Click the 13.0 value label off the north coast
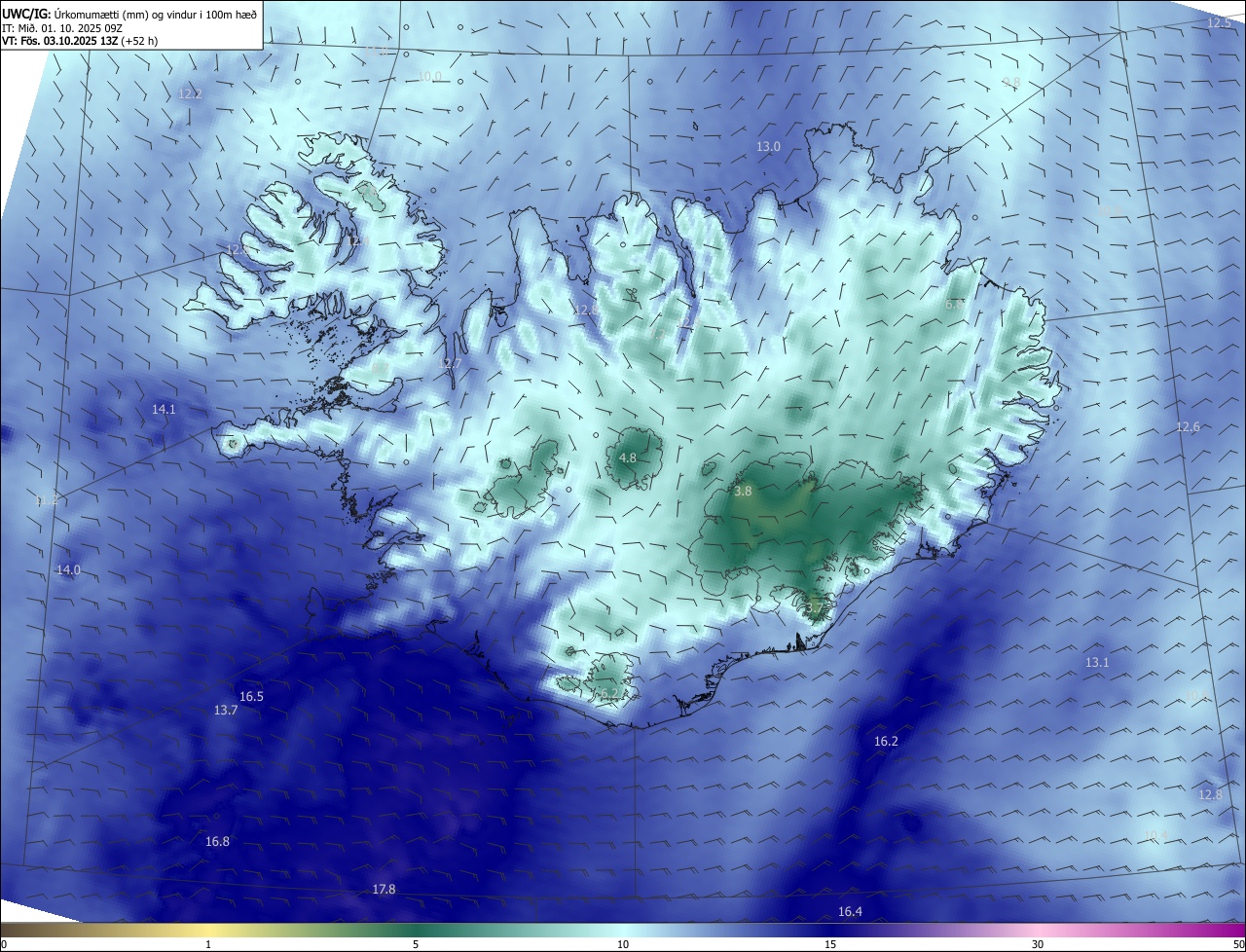The image size is (1246, 952). (x=769, y=147)
